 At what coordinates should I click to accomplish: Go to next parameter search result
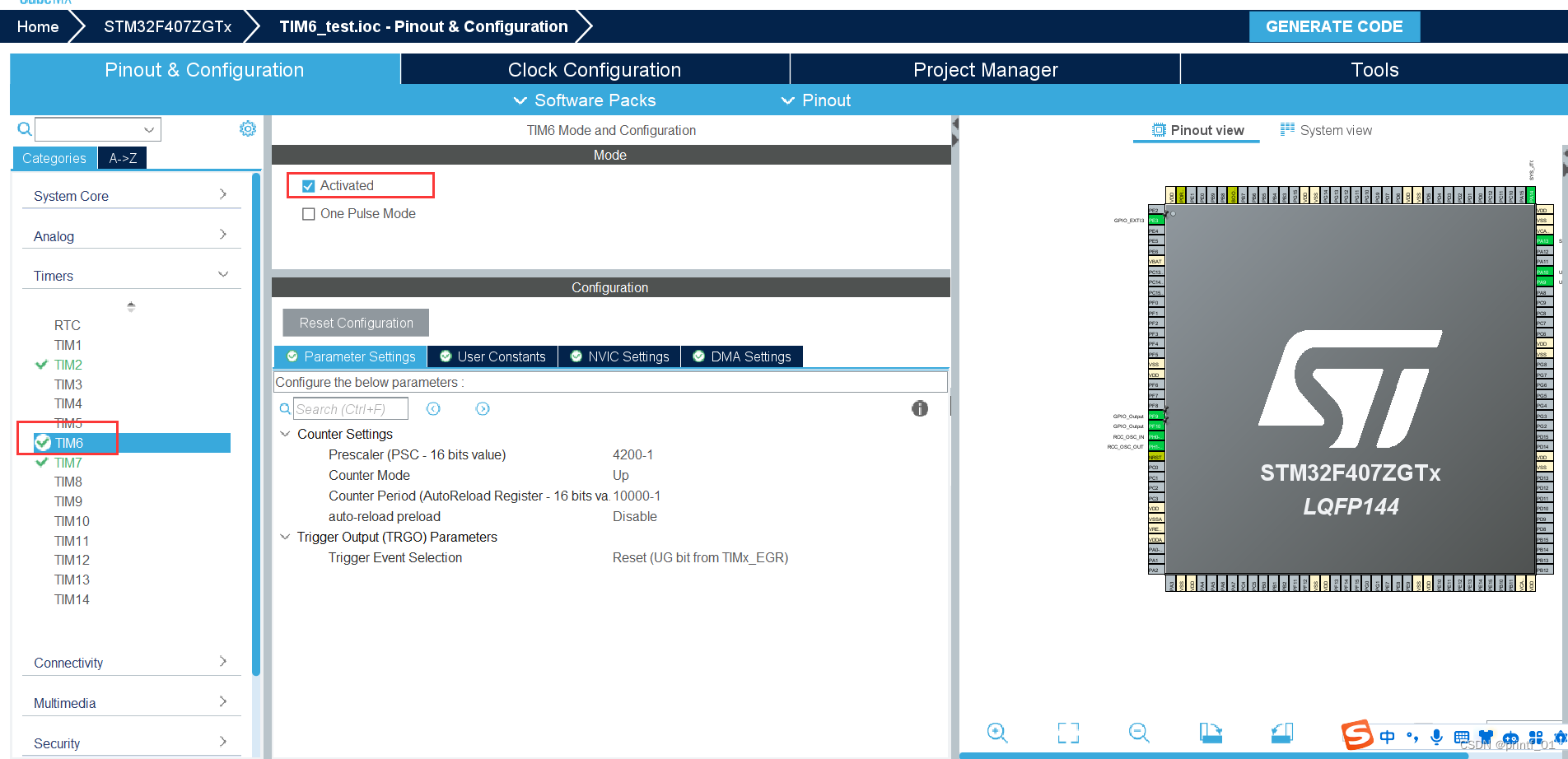[483, 408]
